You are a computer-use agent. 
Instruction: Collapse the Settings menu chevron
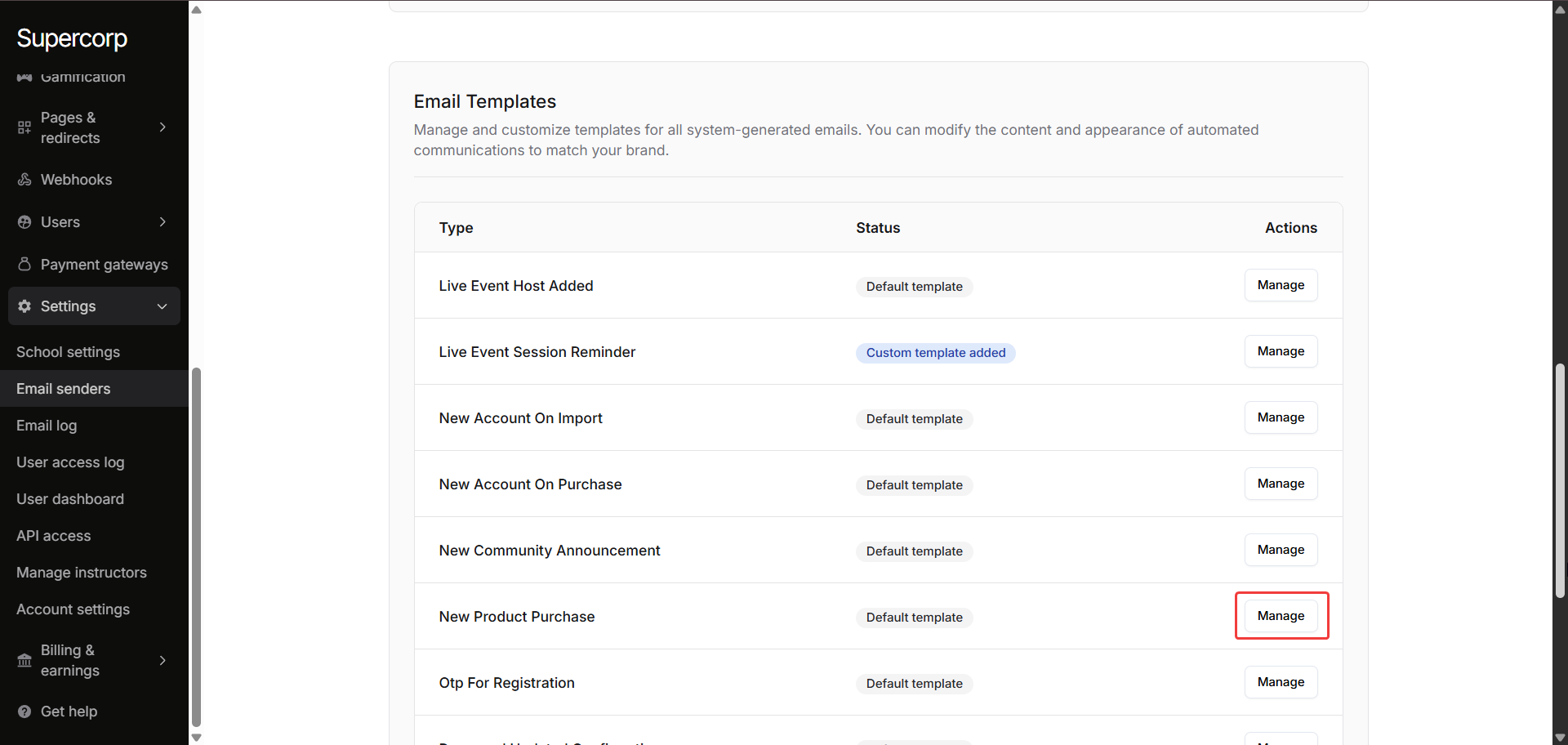163,306
